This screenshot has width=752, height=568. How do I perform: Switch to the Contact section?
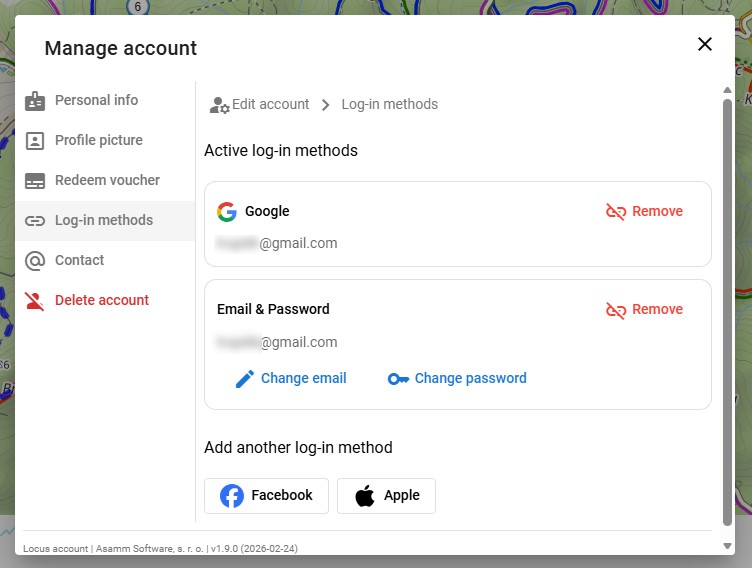(80, 261)
